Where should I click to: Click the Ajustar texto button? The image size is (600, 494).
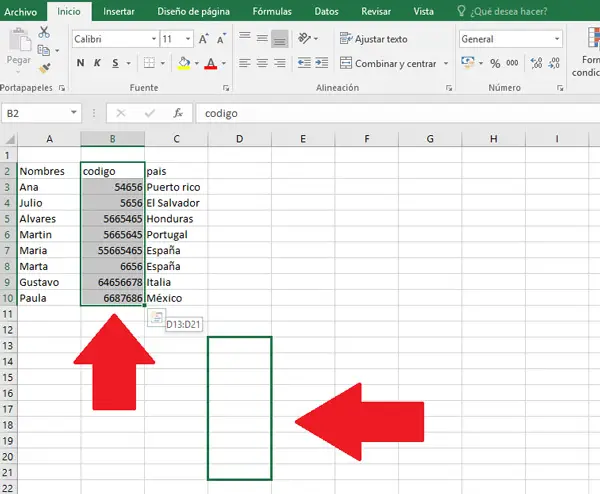373,39
